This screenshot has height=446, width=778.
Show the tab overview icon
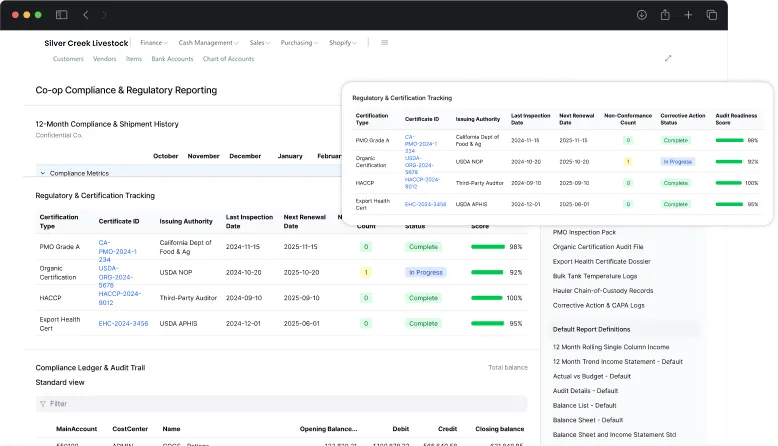pyautogui.click(x=712, y=15)
